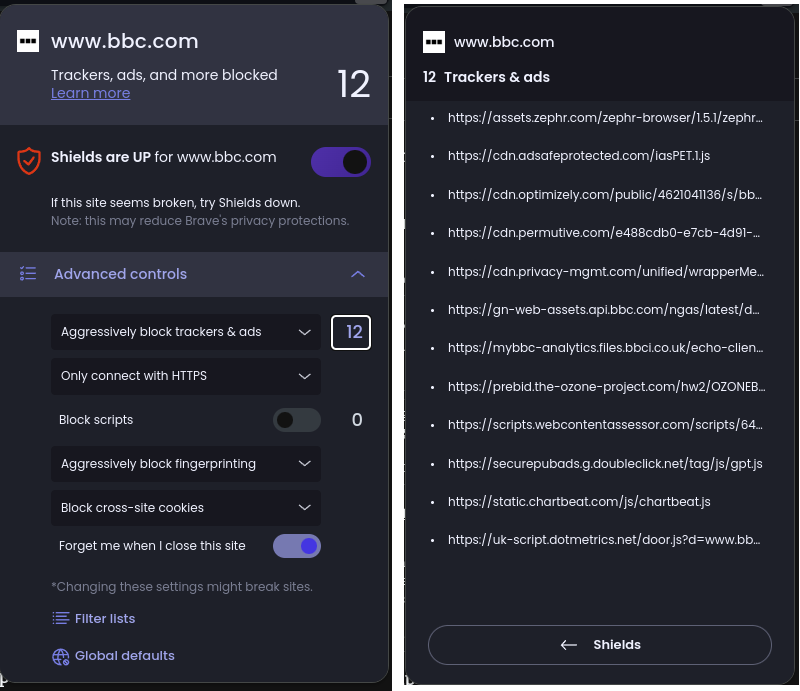Image resolution: width=800 pixels, height=691 pixels.
Task: Collapse the Advanced controls section
Action: click(358, 274)
